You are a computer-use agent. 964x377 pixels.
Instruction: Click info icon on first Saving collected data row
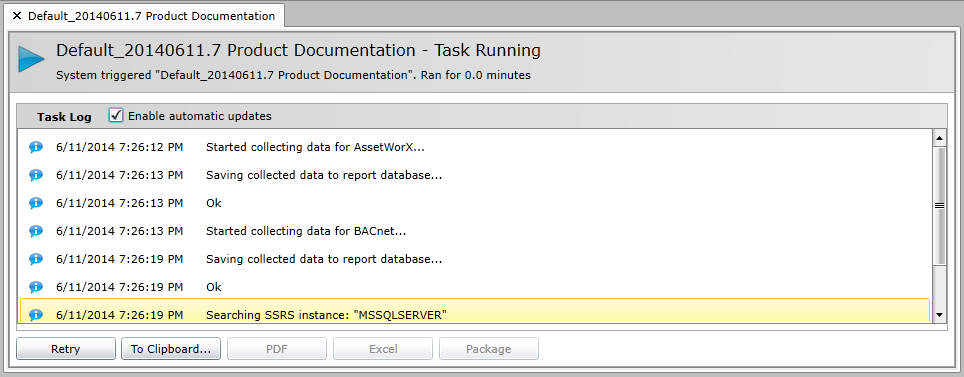[x=36, y=175]
